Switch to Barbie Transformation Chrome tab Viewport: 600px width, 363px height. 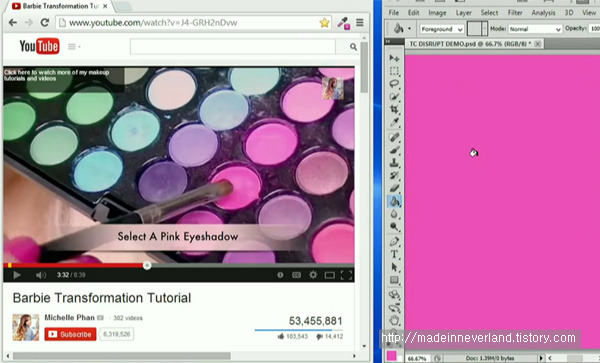coord(59,6)
